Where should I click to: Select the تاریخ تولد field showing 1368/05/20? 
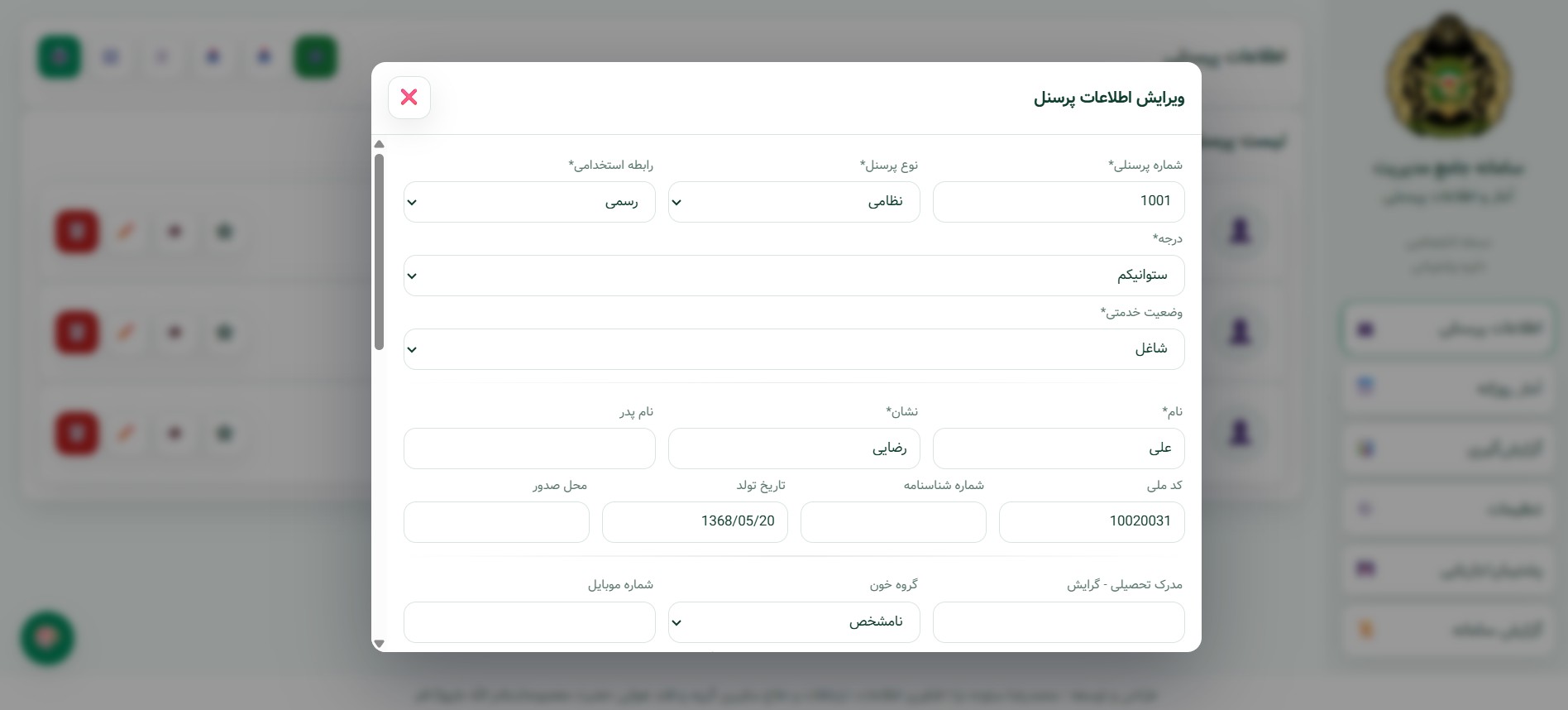click(x=695, y=522)
